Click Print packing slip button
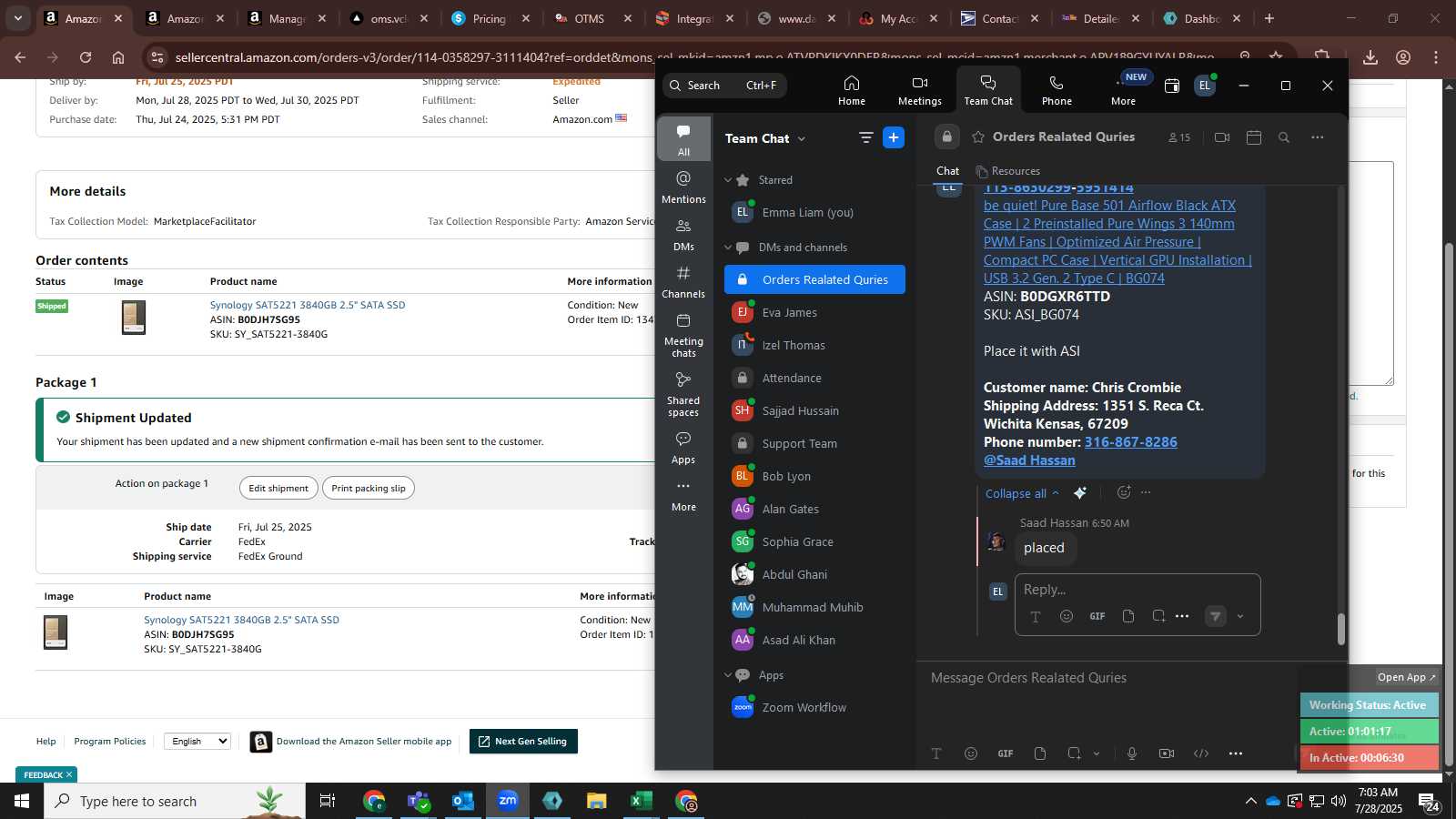Image resolution: width=1456 pixels, height=819 pixels. tap(369, 488)
